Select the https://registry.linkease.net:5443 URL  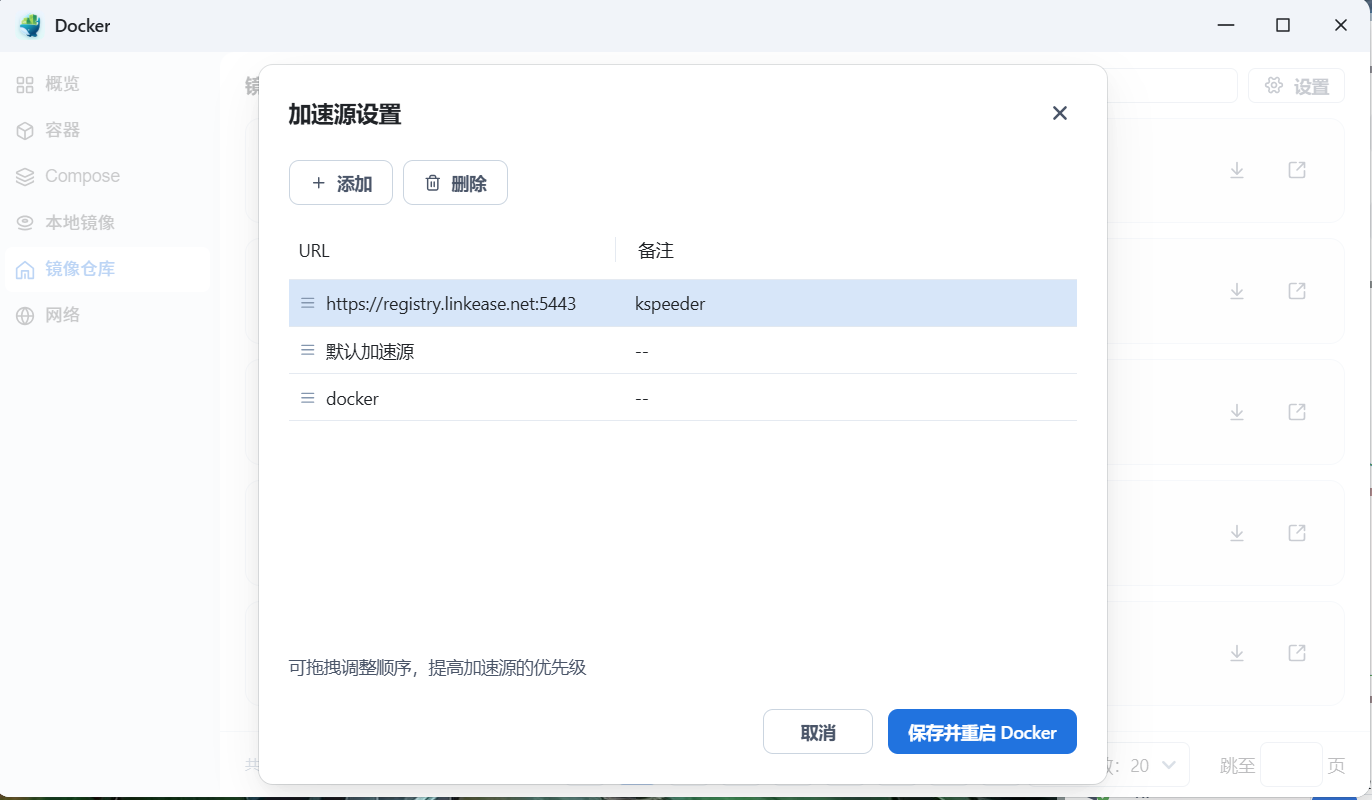(451, 303)
